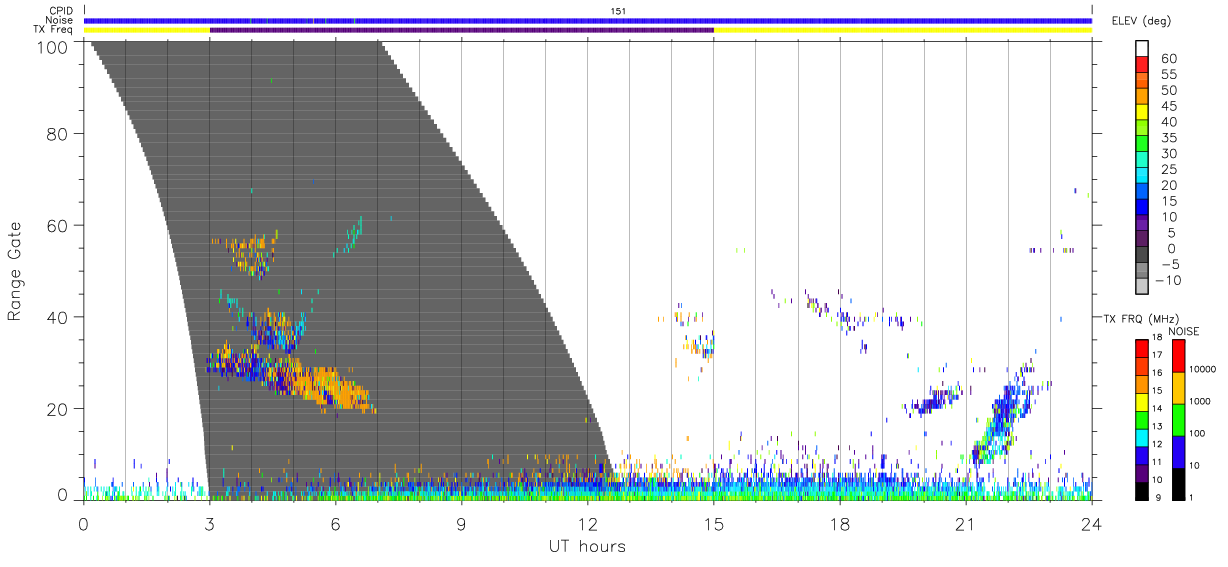Click the '30' label on the ELEV colorbar
This screenshot has width=1228, height=567.
tap(1167, 154)
